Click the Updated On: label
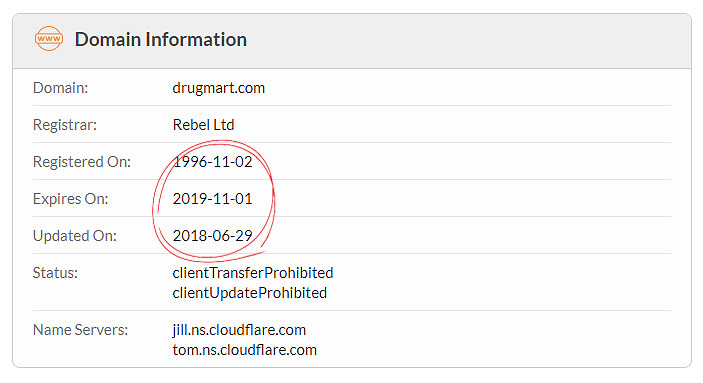The width and height of the screenshot is (703, 383). pyautogui.click(x=74, y=236)
